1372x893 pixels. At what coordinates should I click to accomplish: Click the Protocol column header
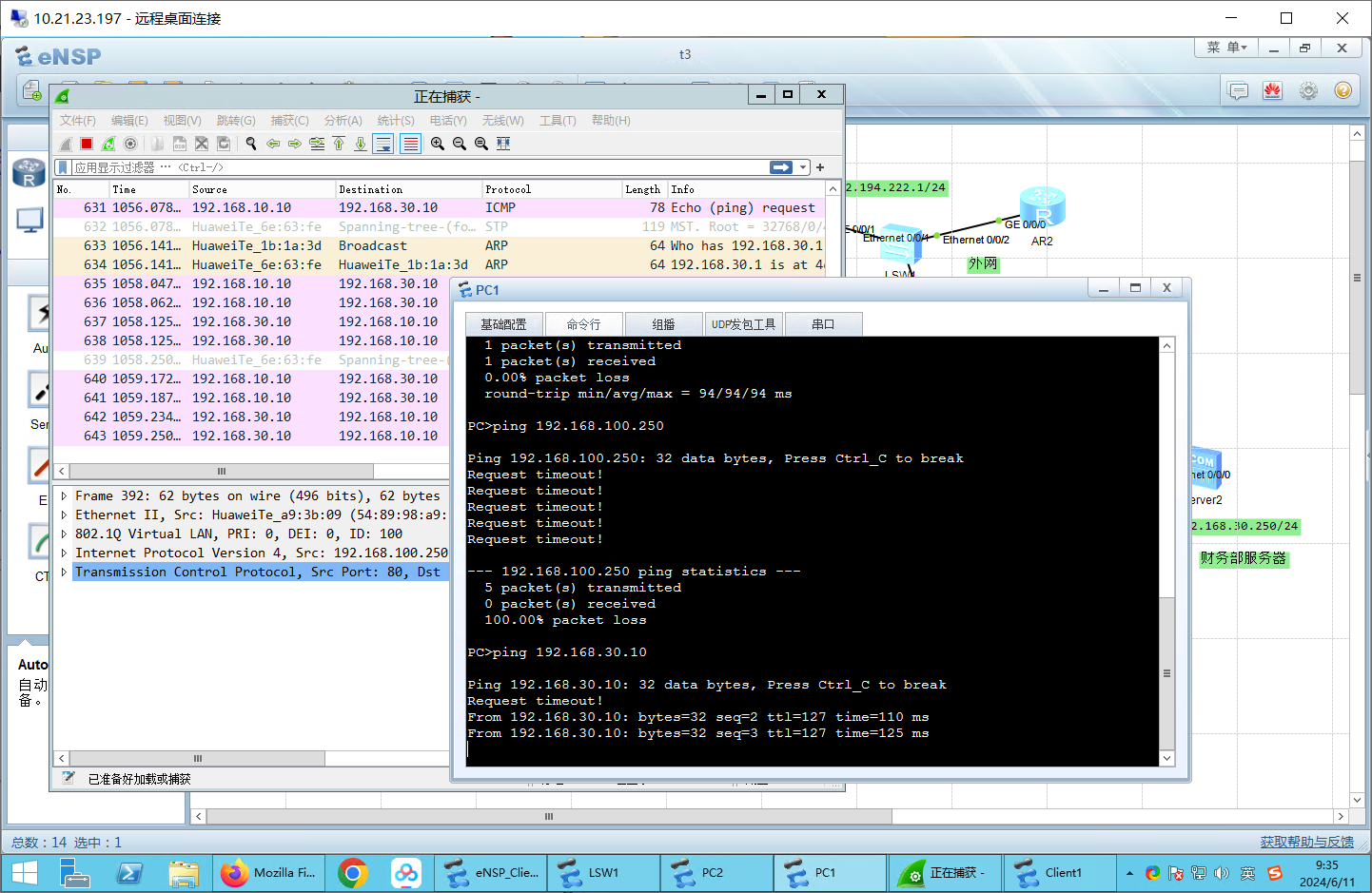pyautogui.click(x=552, y=189)
